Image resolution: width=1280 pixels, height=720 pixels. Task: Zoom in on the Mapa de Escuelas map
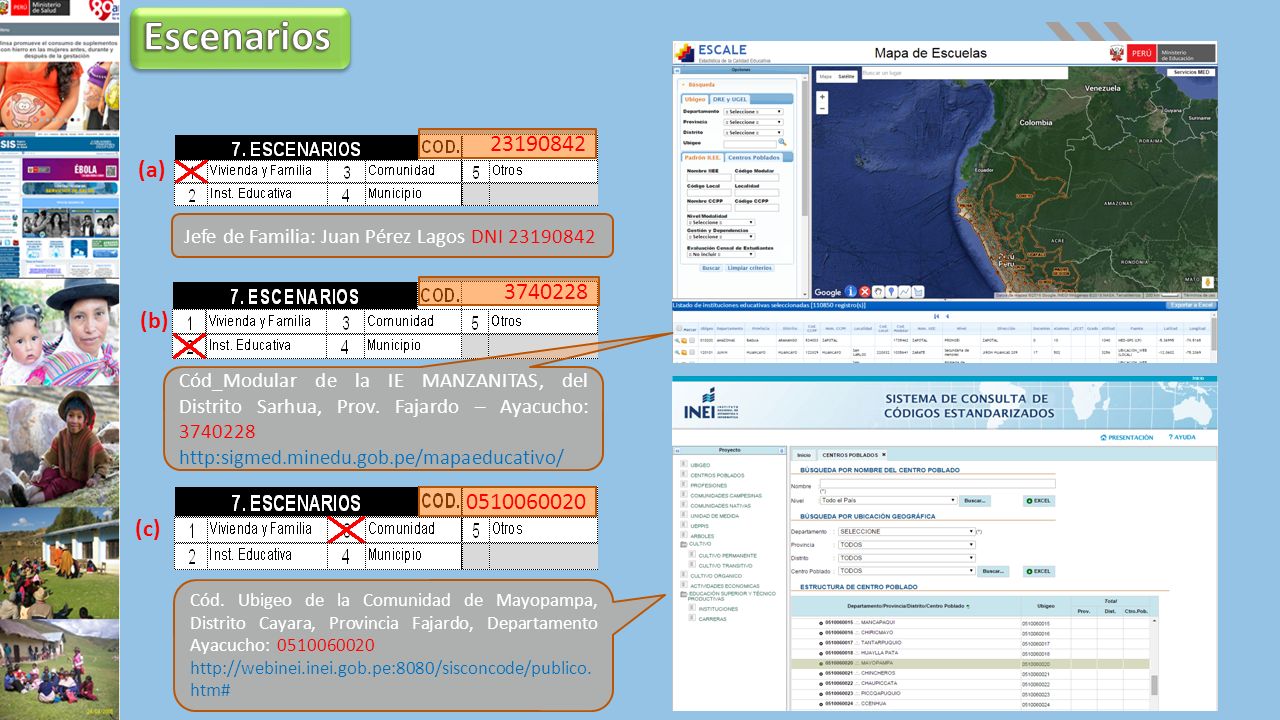[822, 97]
